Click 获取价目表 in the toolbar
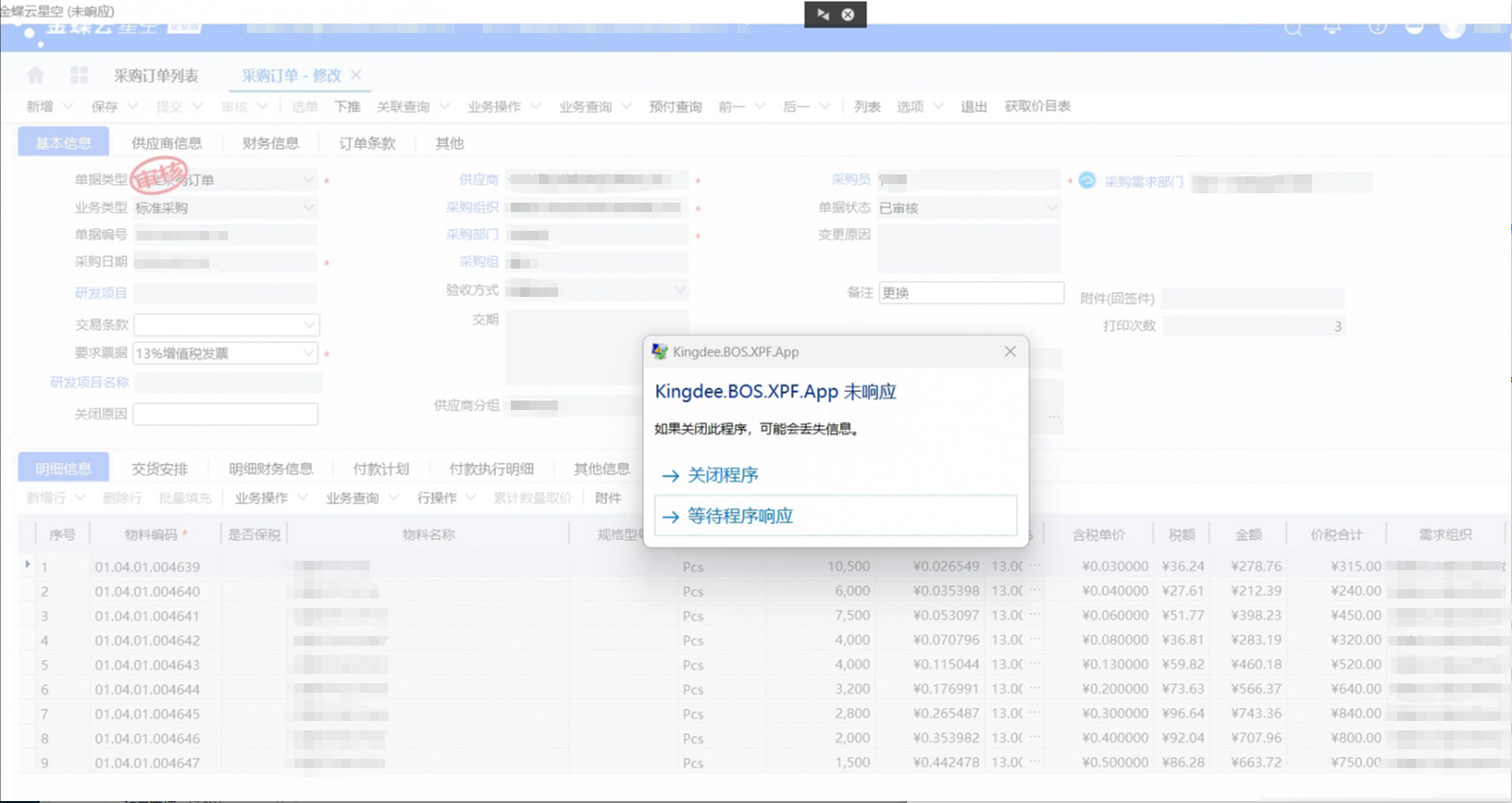The width and height of the screenshot is (1512, 803). [x=1037, y=107]
